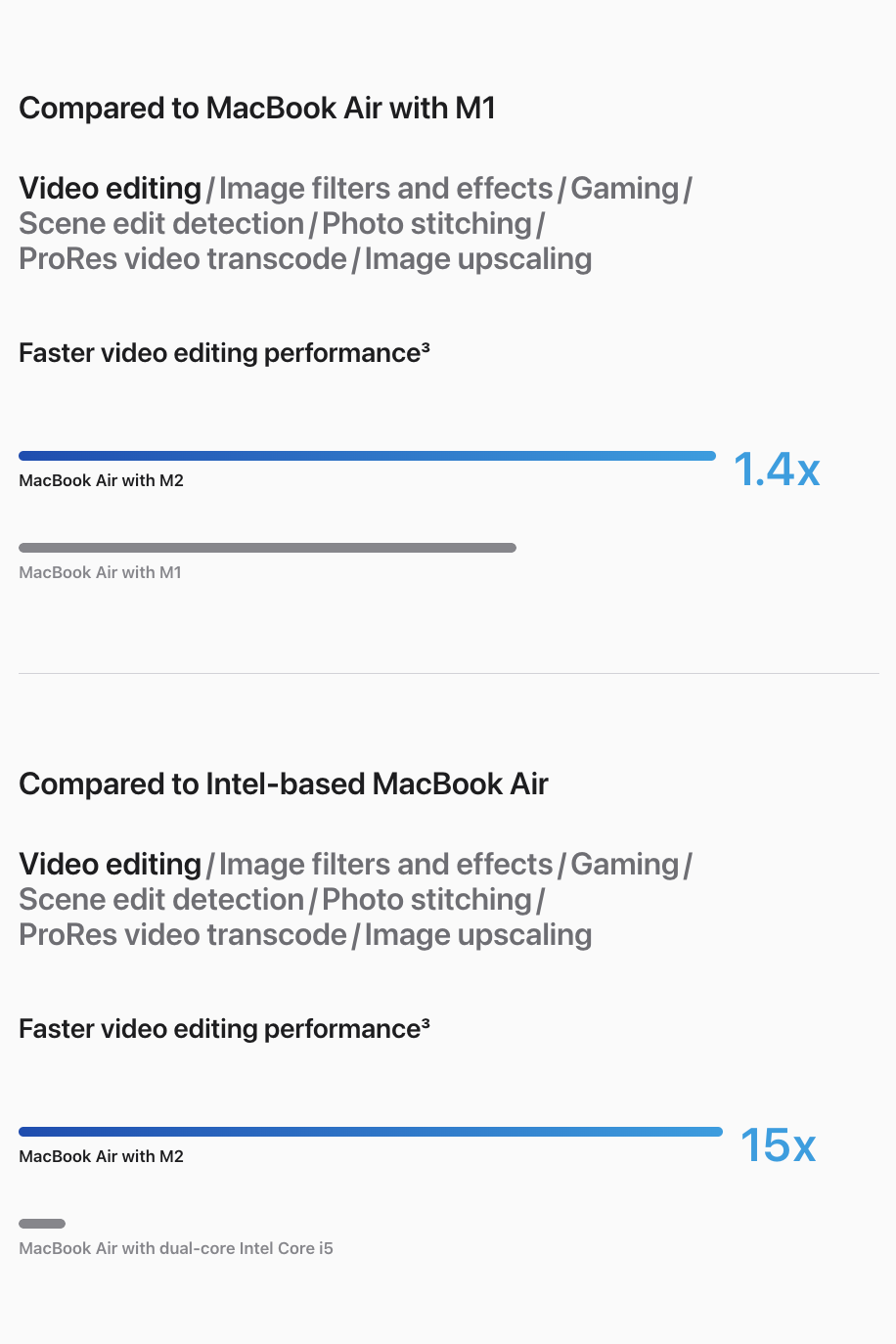
Task: Choose Photo stitching tab in M1 comparison
Action: click(426, 223)
